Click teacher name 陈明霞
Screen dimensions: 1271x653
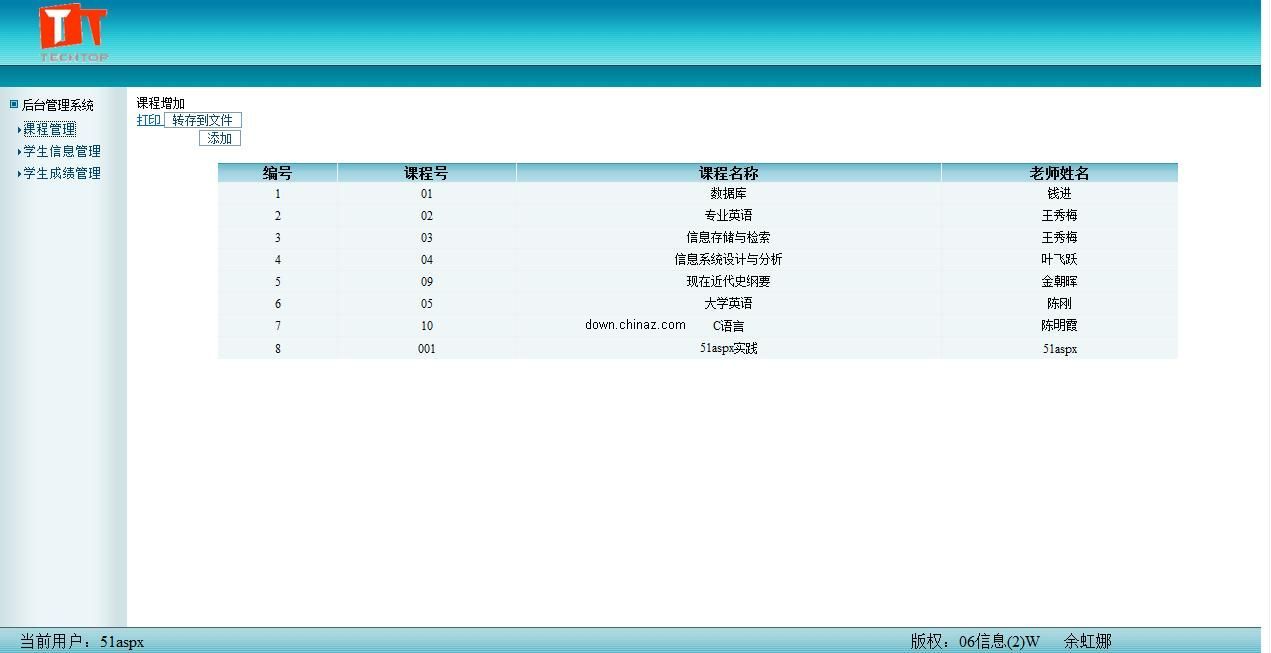[x=1060, y=326]
